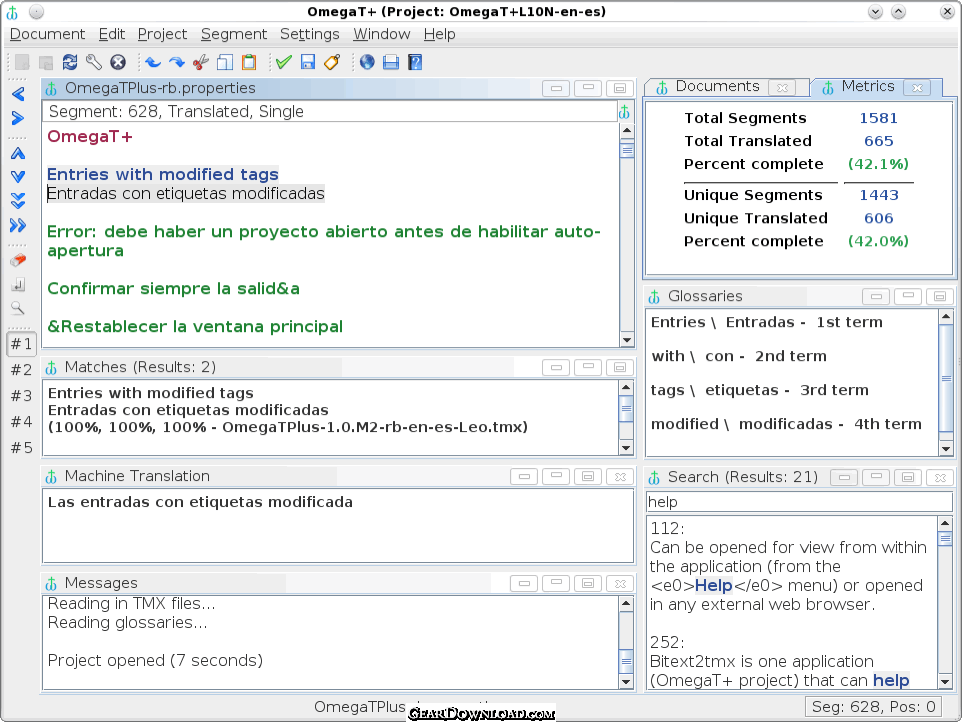Close the Machine Translation panel
Image resolution: width=962 pixels, height=722 pixels.
pos(620,477)
